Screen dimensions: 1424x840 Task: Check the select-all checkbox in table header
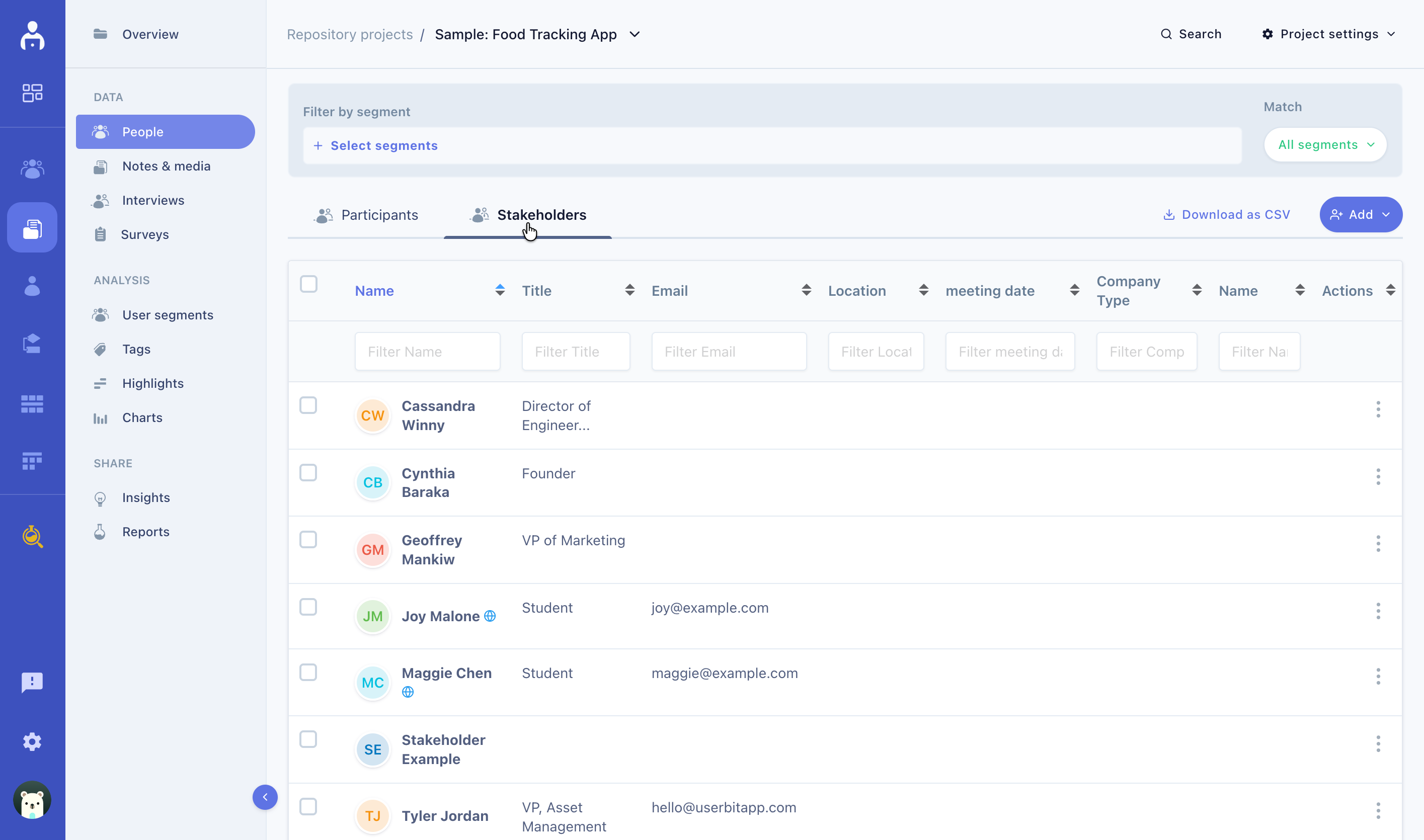pyautogui.click(x=309, y=284)
